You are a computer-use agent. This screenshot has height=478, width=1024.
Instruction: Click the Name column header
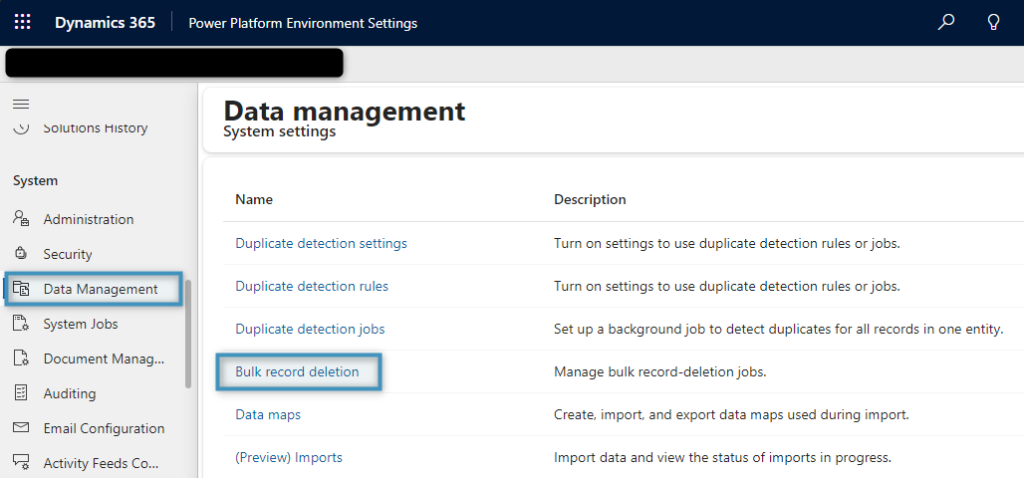point(254,199)
